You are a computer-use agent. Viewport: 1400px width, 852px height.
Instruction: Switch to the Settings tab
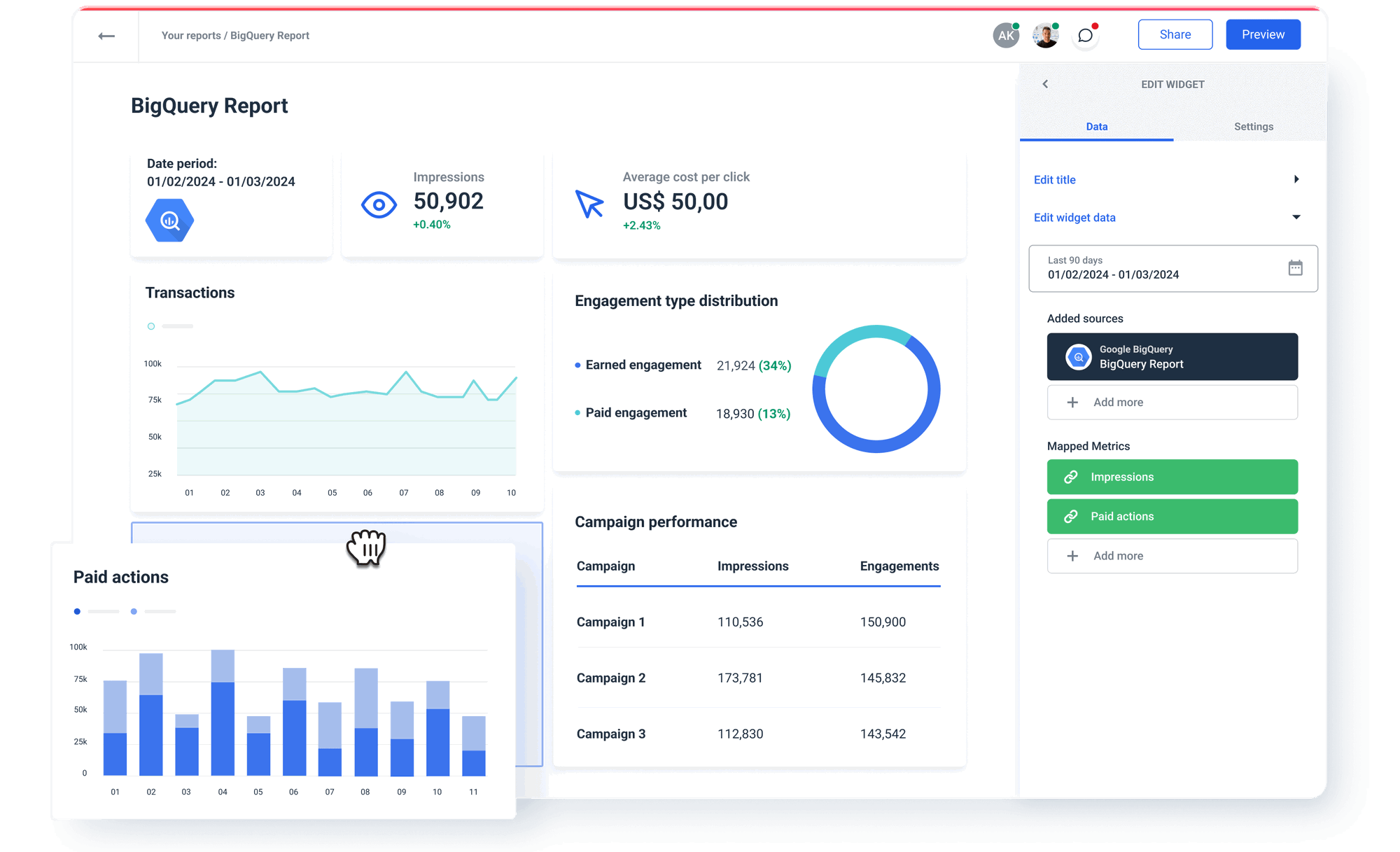point(1253,127)
